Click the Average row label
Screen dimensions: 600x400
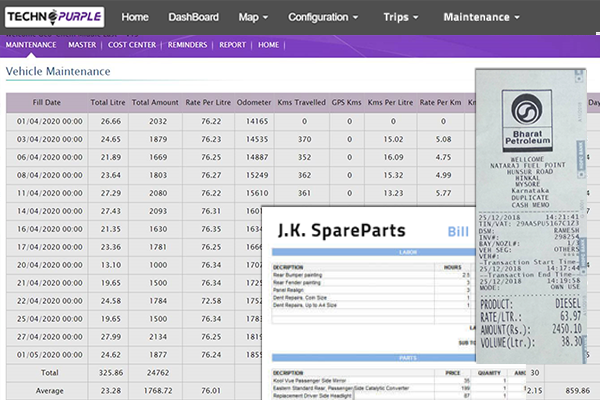tap(50, 391)
